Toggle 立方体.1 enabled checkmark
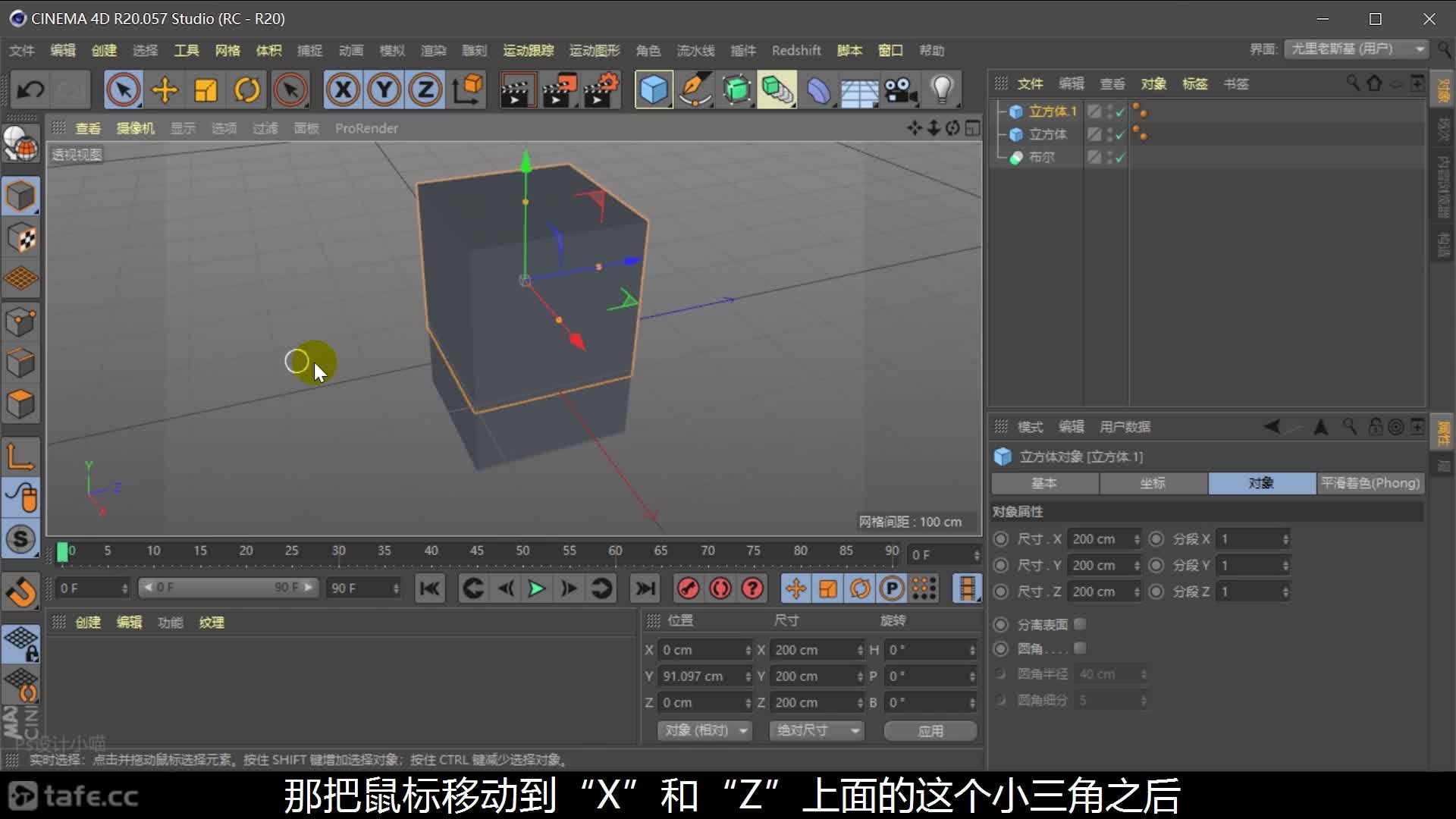Viewport: 1456px width, 819px height. pyautogui.click(x=1120, y=112)
